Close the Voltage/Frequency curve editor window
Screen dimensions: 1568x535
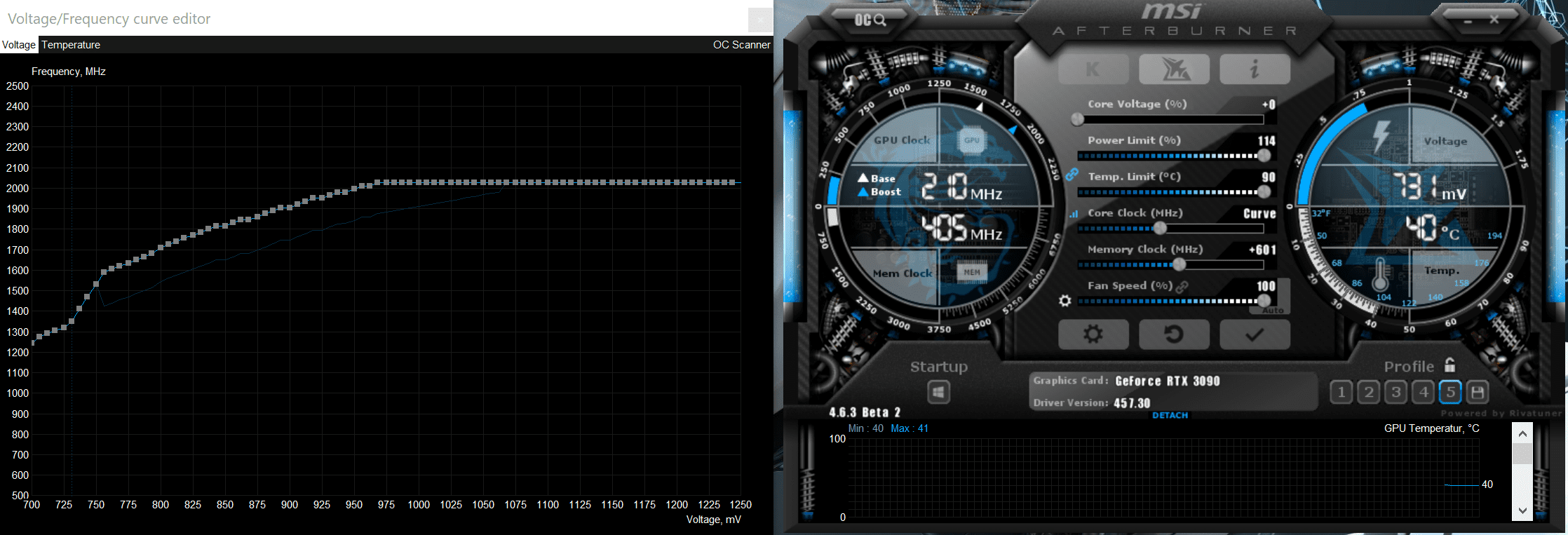click(760, 20)
